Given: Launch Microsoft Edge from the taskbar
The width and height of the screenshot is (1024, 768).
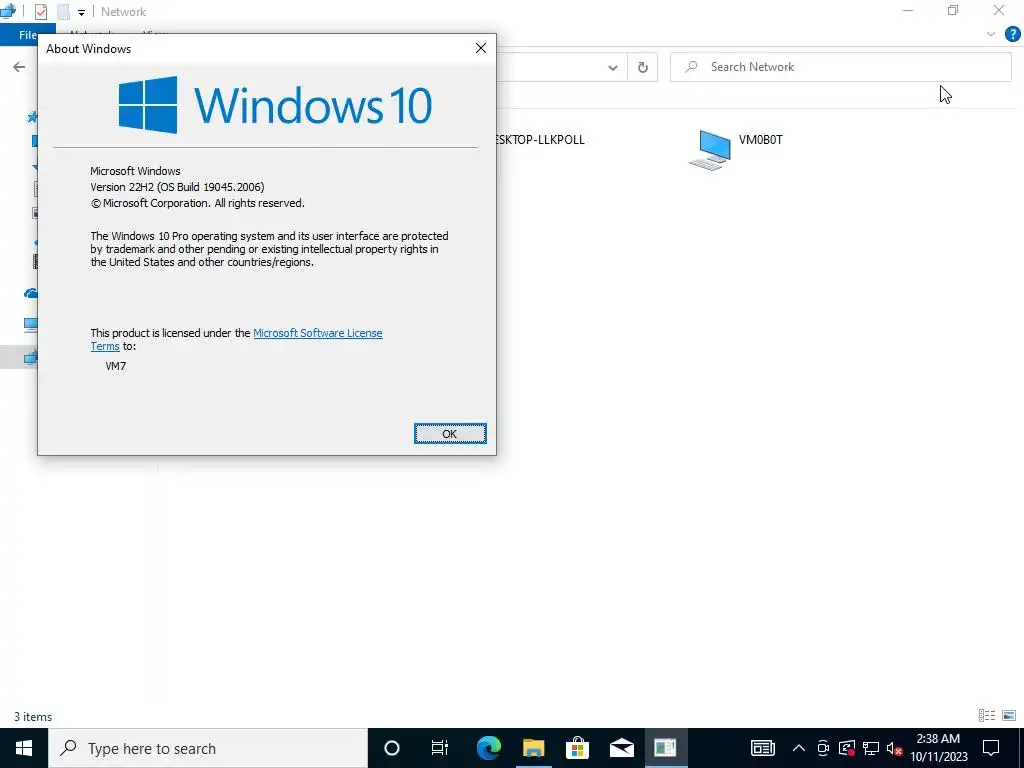Looking at the screenshot, I should tap(488, 748).
